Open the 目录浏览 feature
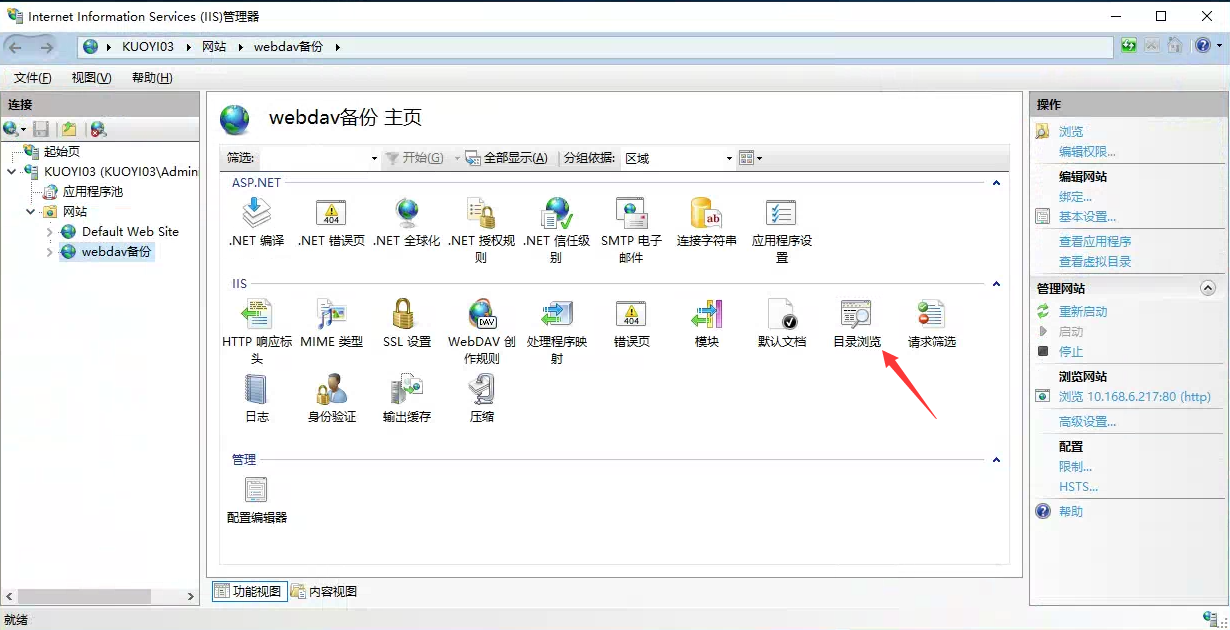Image resolution: width=1230 pixels, height=630 pixels. pos(856,323)
